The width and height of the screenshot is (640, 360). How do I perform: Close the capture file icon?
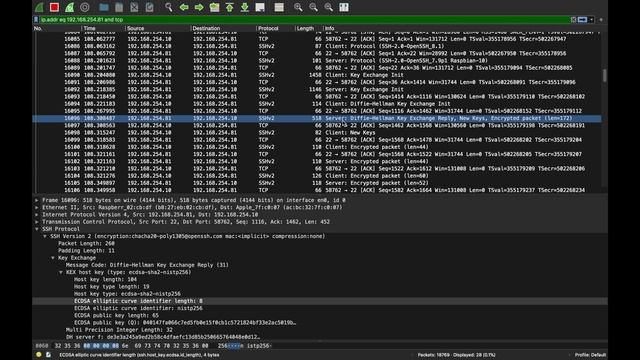tap(134, 7)
